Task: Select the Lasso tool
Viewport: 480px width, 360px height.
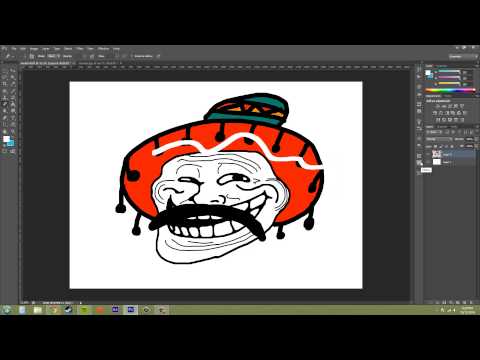Action: (4, 77)
